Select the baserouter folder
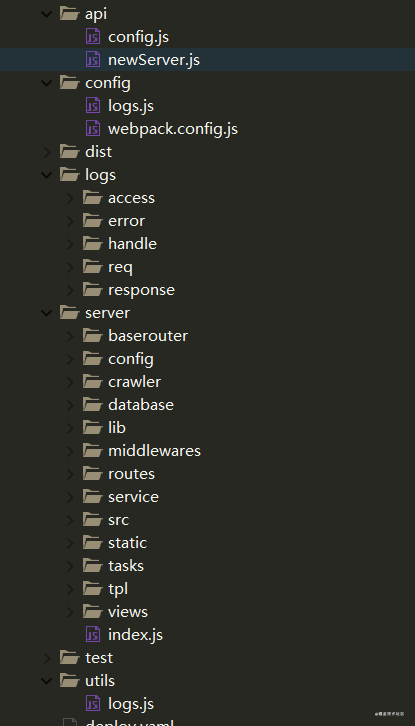 pos(148,336)
